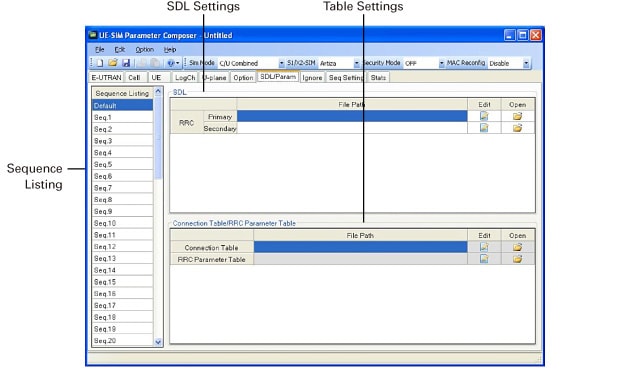
Task: Click the Edit icon for Connection Table row
Action: pos(484,247)
